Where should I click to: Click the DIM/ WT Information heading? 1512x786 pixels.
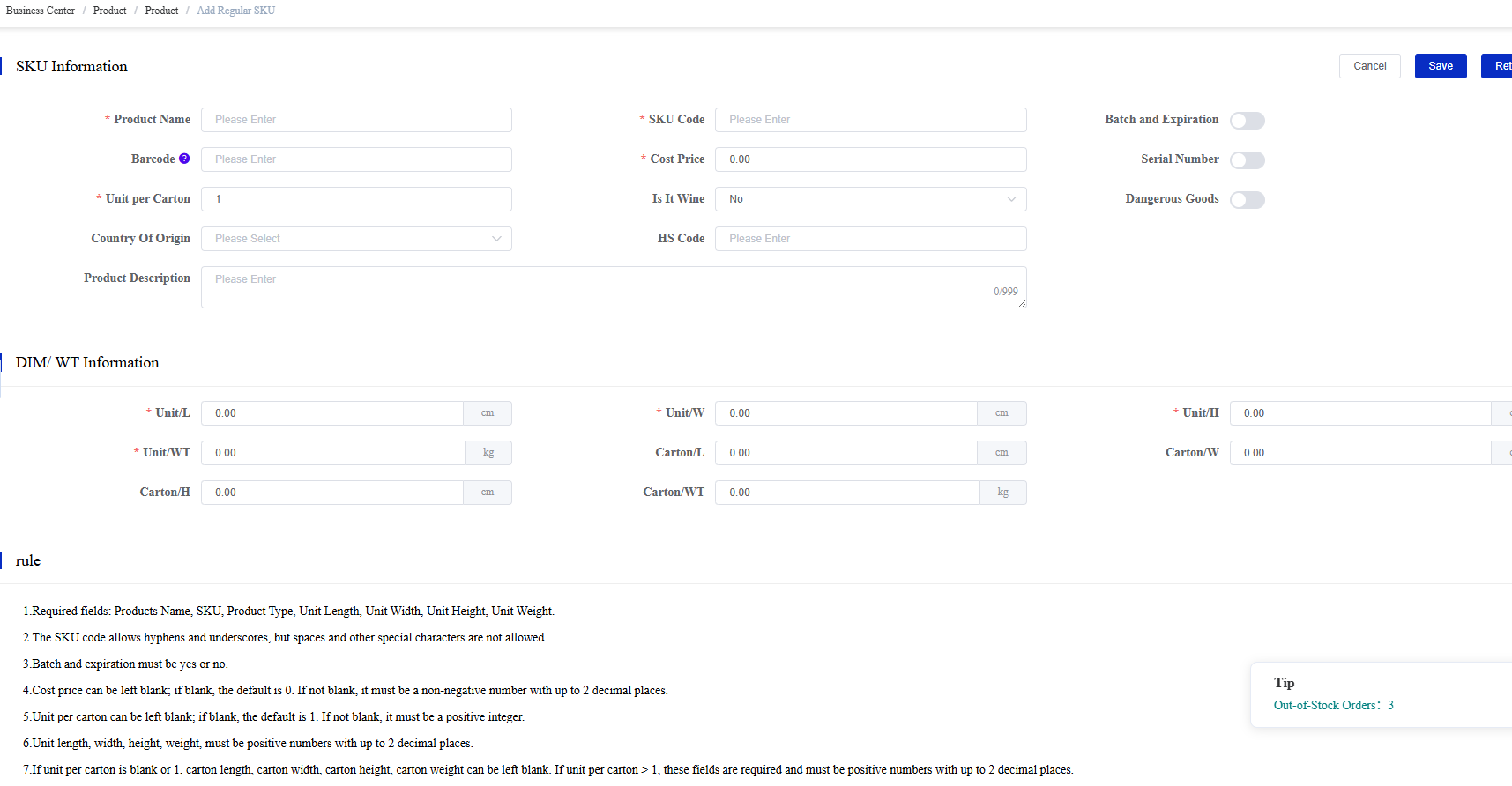pos(87,362)
